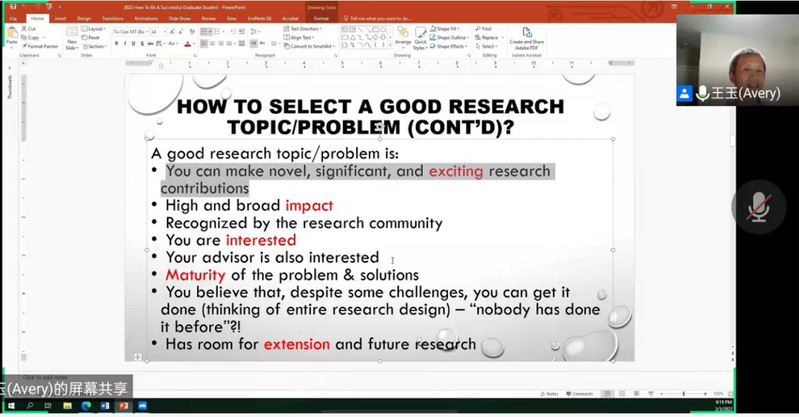Click the Format Painter tool

40,46
